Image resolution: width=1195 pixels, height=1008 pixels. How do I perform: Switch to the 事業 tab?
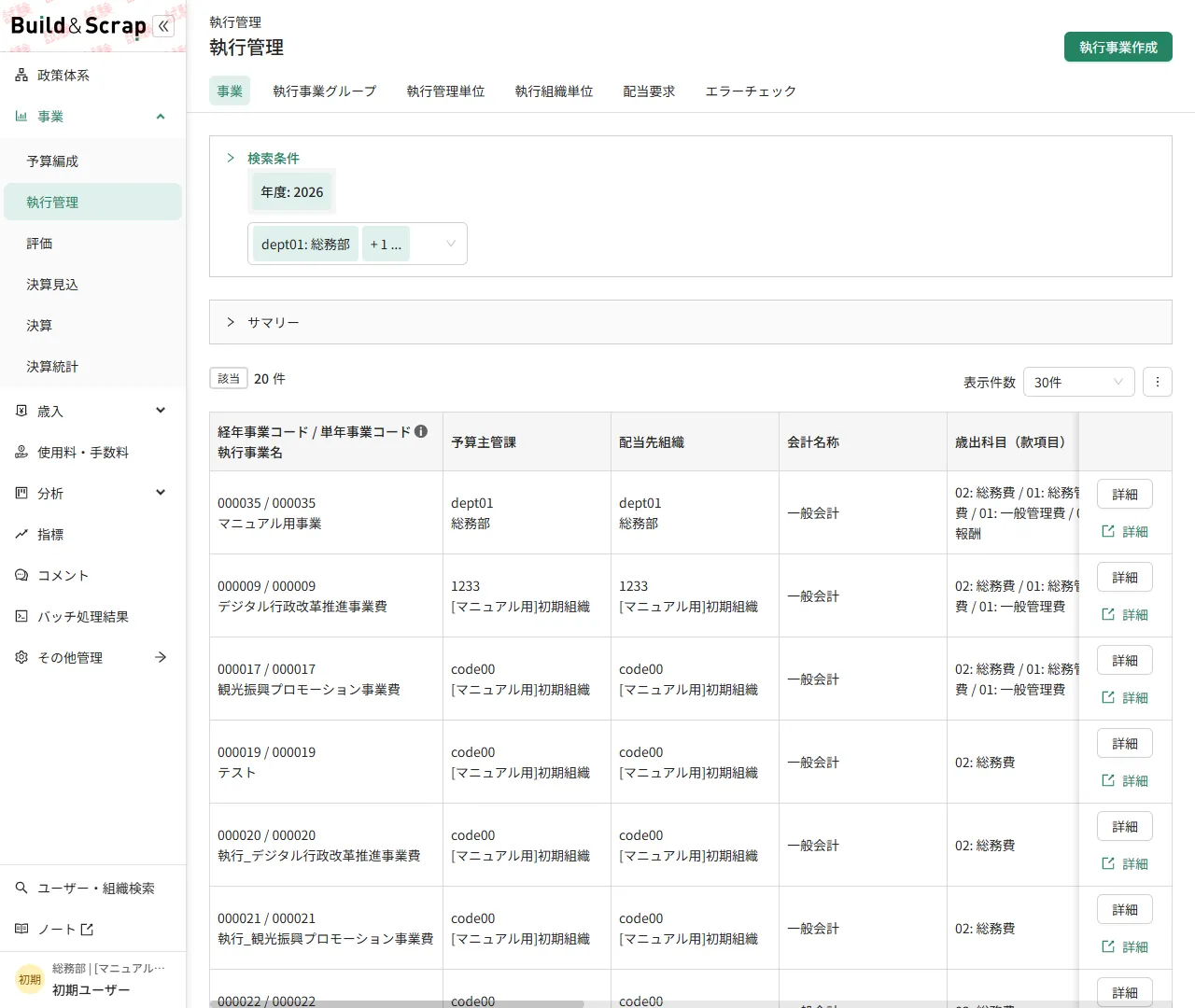[230, 91]
